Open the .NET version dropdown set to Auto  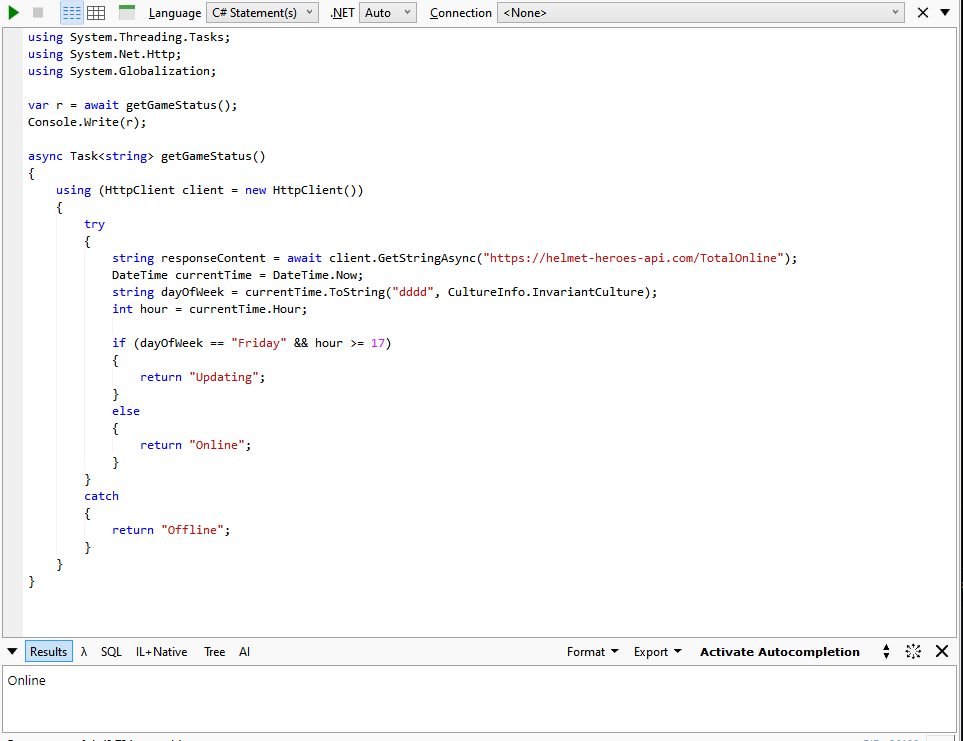pos(388,12)
